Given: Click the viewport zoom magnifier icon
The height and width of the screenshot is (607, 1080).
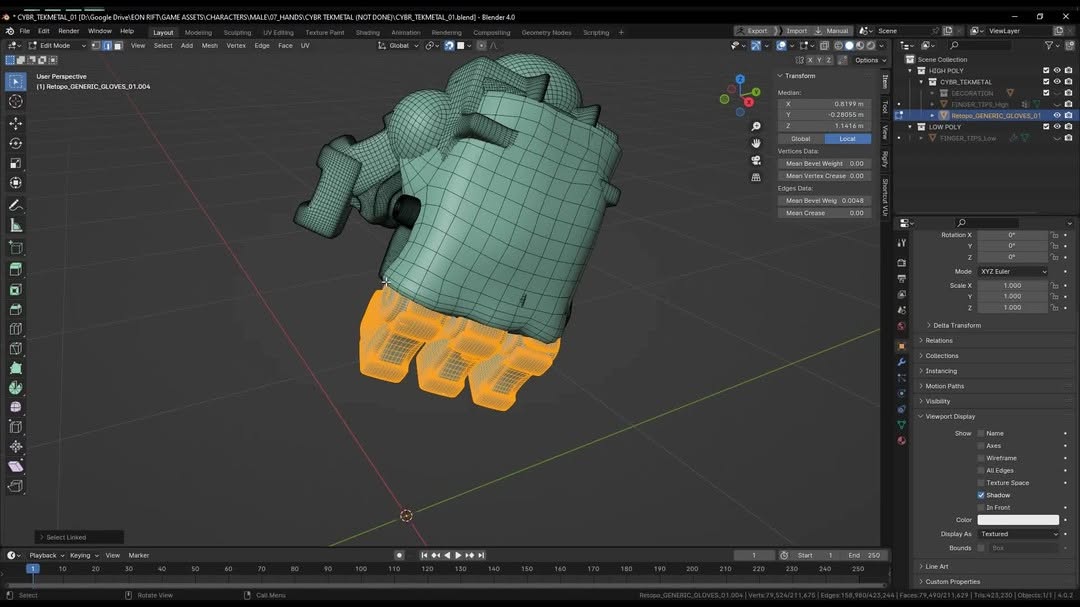Looking at the screenshot, I should coord(756,127).
